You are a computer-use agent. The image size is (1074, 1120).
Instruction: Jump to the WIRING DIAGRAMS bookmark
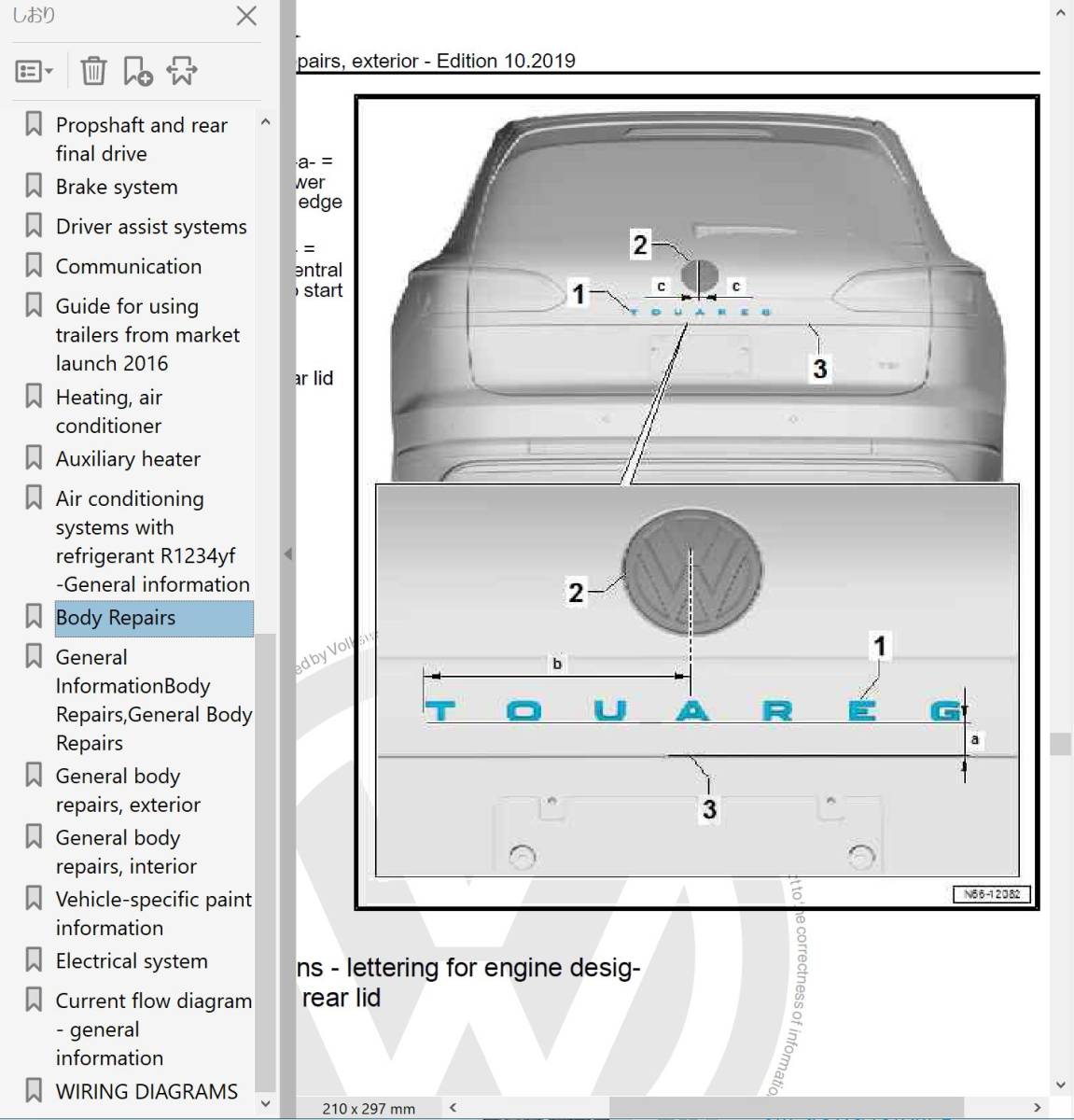pyautogui.click(x=146, y=1091)
